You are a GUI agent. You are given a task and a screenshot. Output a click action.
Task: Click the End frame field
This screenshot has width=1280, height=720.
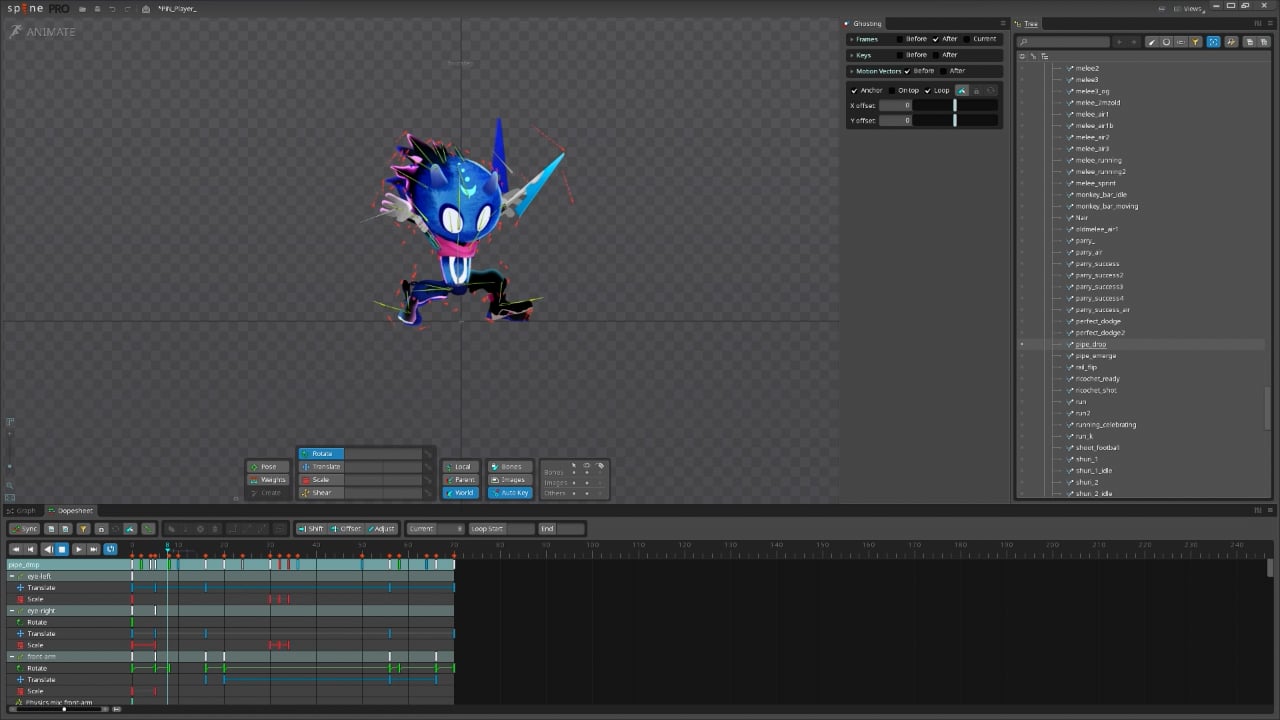(561, 529)
